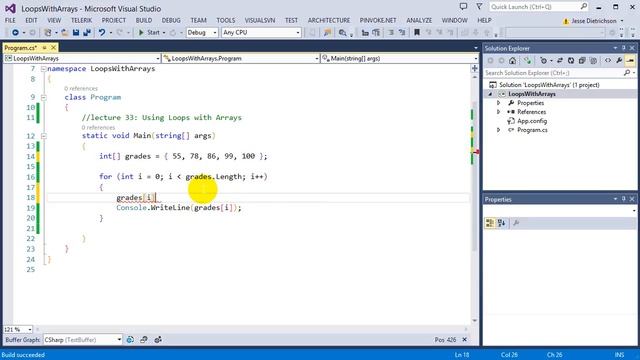Viewport: 640px width, 360px height.
Task: Click the Home icon in Solution Explorer
Action: [512, 60]
